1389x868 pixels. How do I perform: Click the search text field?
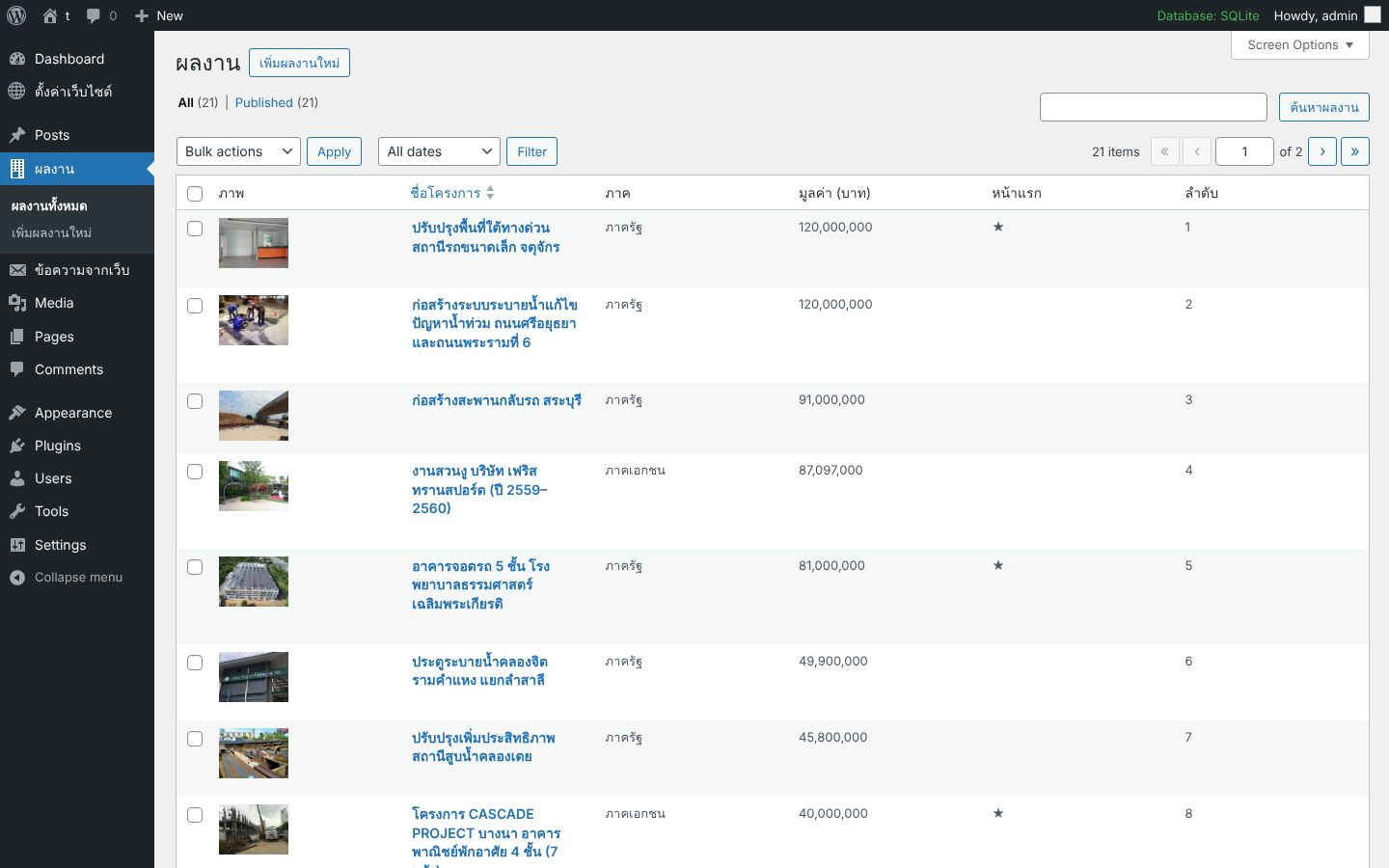[x=1154, y=107]
